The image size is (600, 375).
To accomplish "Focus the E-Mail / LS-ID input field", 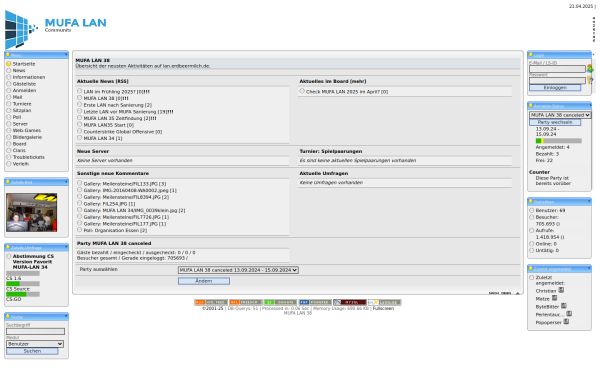I will (x=557, y=69).
